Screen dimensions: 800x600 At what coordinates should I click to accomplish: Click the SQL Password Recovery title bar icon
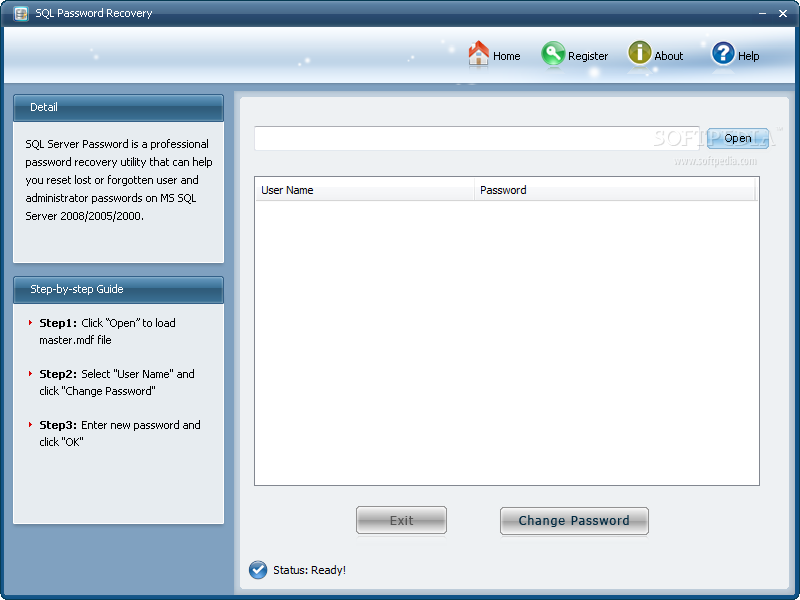point(21,14)
